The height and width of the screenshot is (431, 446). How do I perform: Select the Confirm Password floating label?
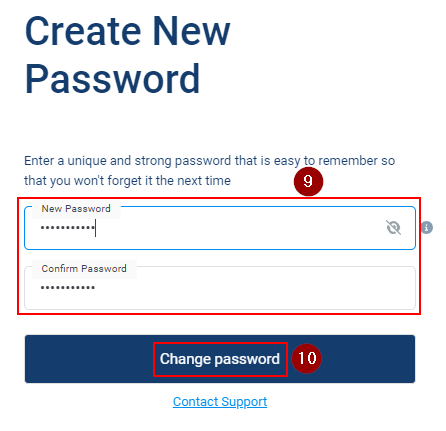point(84,269)
